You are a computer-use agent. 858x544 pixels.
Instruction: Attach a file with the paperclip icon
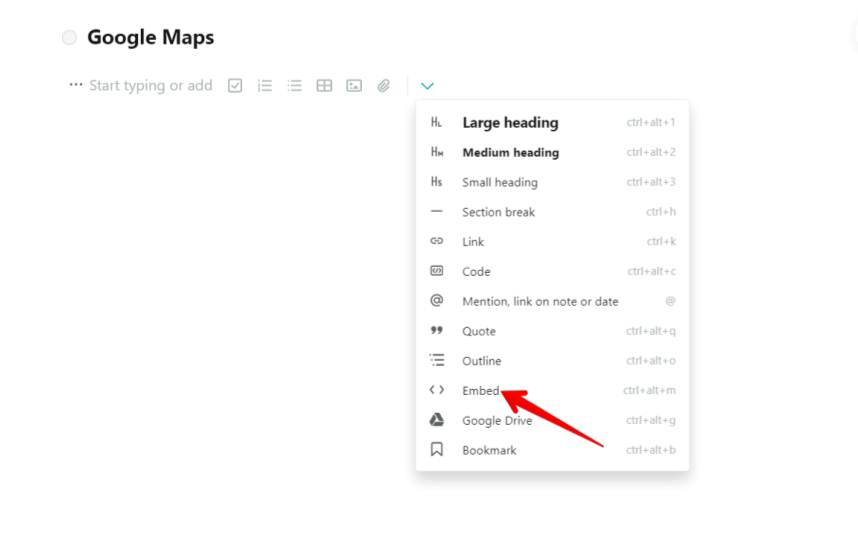tap(384, 86)
